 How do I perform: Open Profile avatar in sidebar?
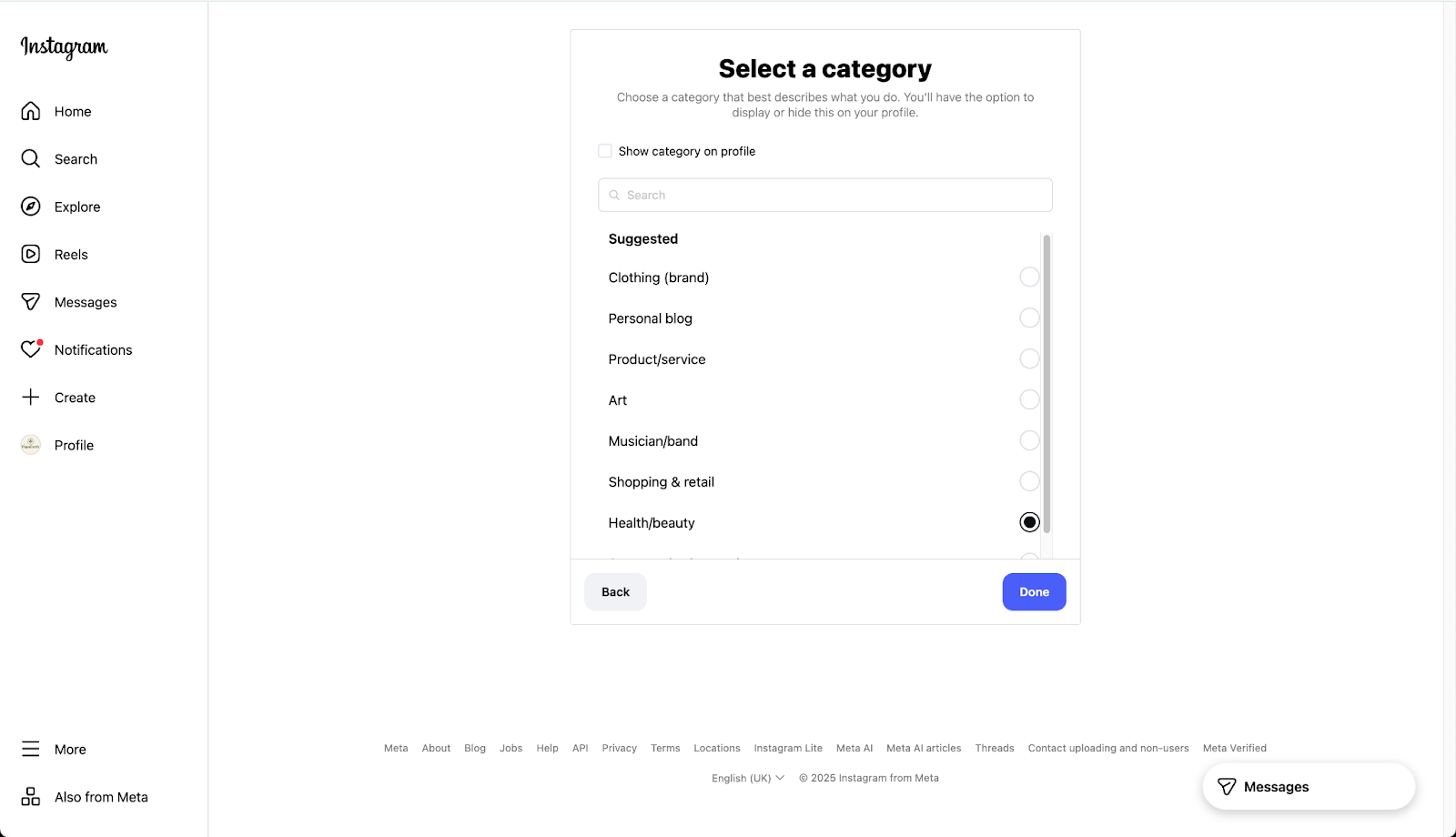(31, 445)
